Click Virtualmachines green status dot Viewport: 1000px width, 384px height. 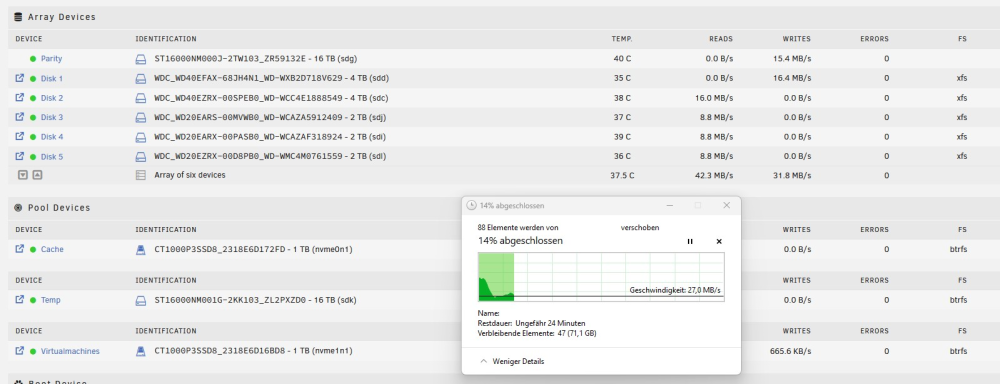point(33,351)
